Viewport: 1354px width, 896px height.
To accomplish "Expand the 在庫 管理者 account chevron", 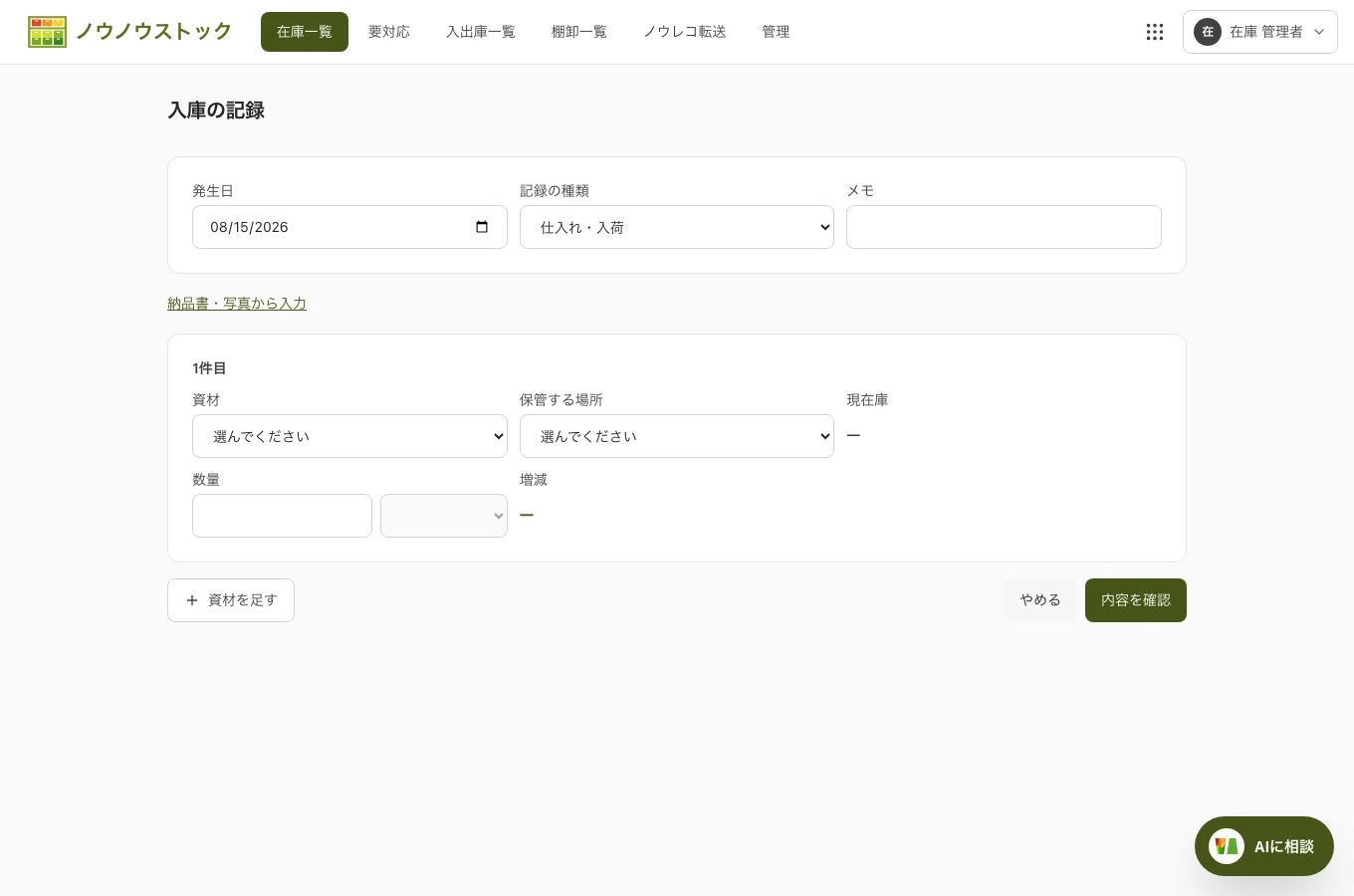I will [1319, 32].
